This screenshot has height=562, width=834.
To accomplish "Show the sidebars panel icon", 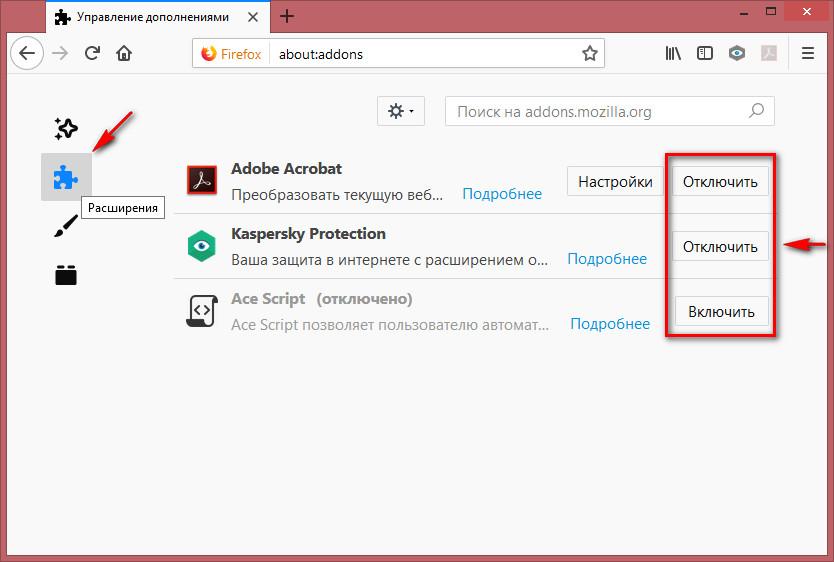I will [x=705, y=53].
